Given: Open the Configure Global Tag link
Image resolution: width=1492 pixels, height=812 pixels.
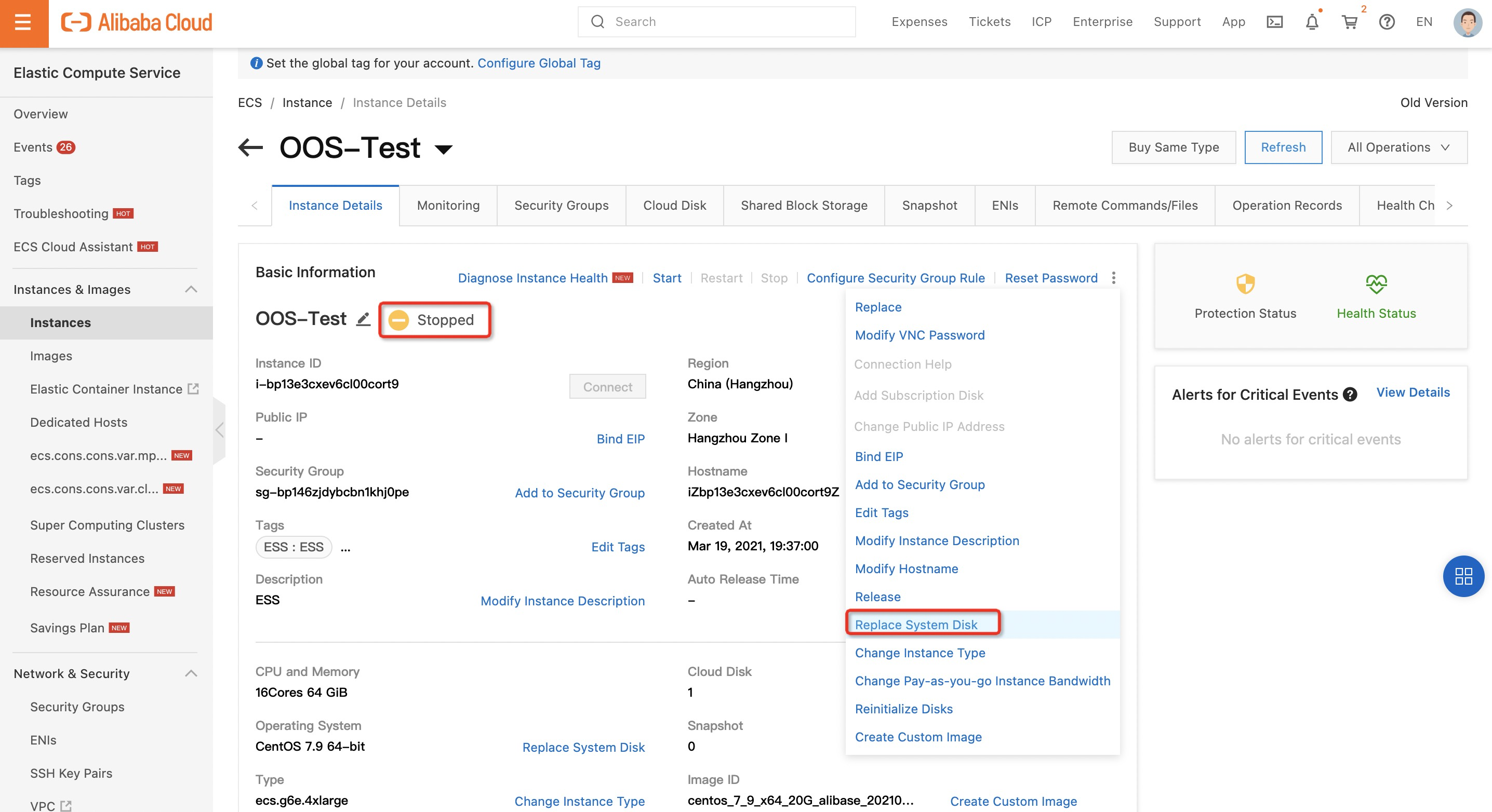Looking at the screenshot, I should (x=538, y=63).
